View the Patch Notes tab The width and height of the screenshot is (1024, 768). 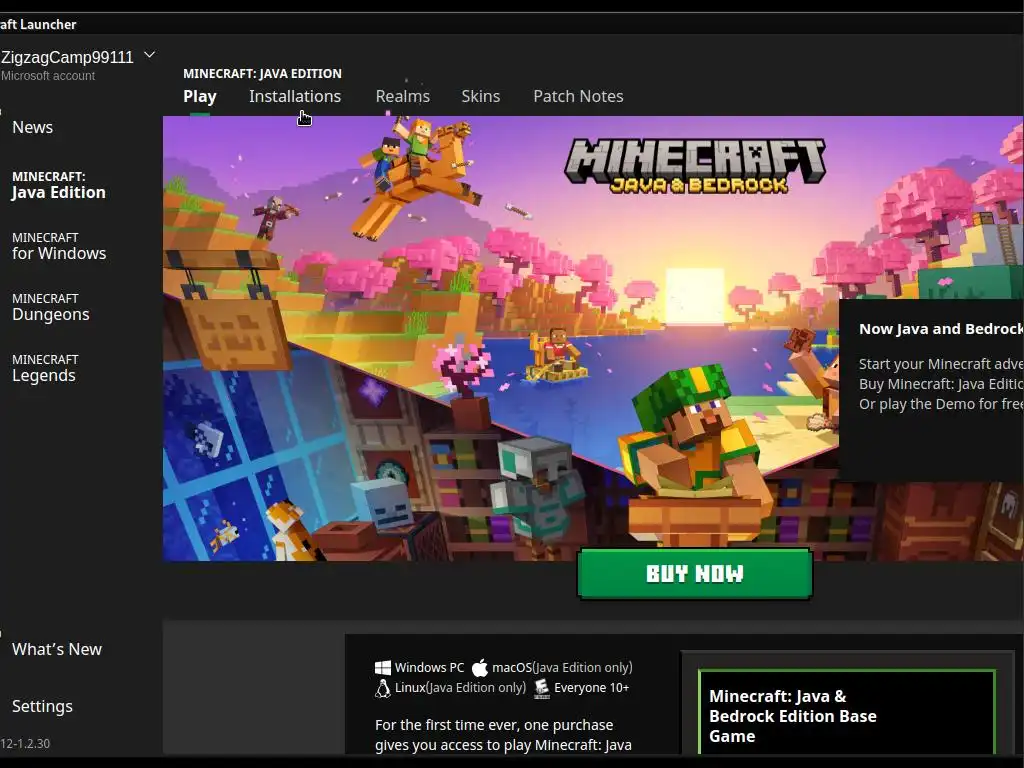[578, 97]
